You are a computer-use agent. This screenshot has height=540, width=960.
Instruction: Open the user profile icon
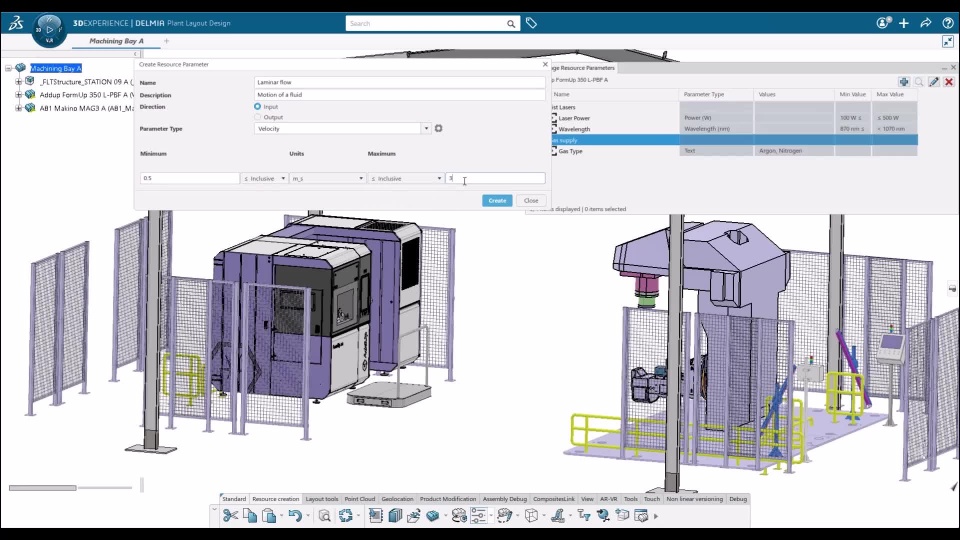click(x=883, y=23)
